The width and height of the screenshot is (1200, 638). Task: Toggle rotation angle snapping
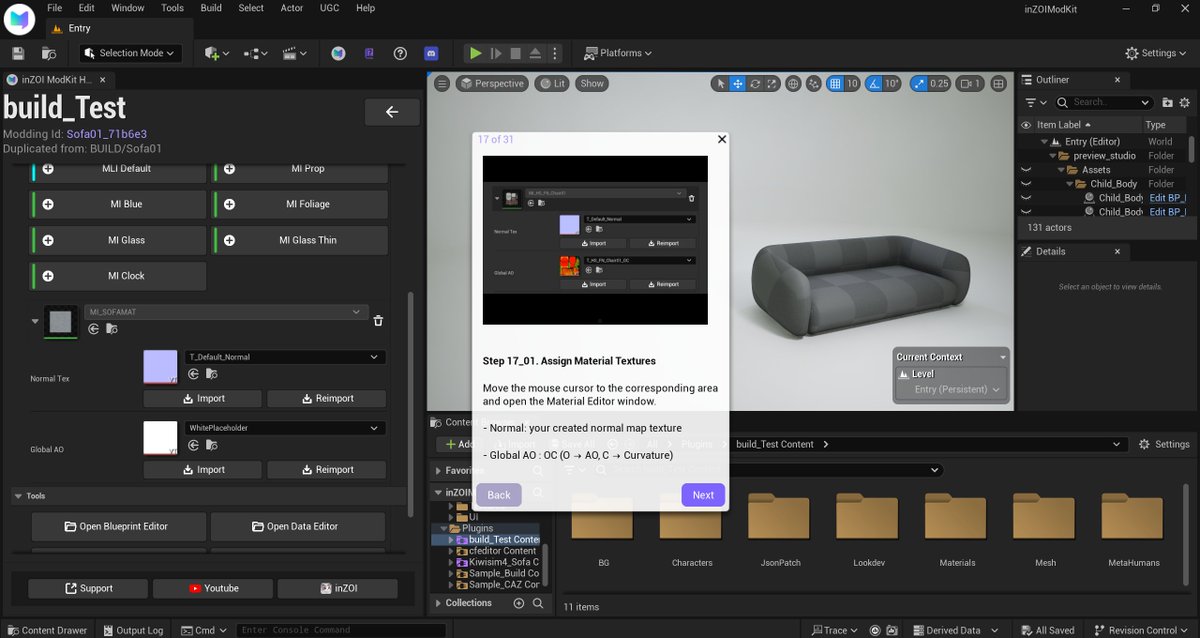tap(873, 84)
